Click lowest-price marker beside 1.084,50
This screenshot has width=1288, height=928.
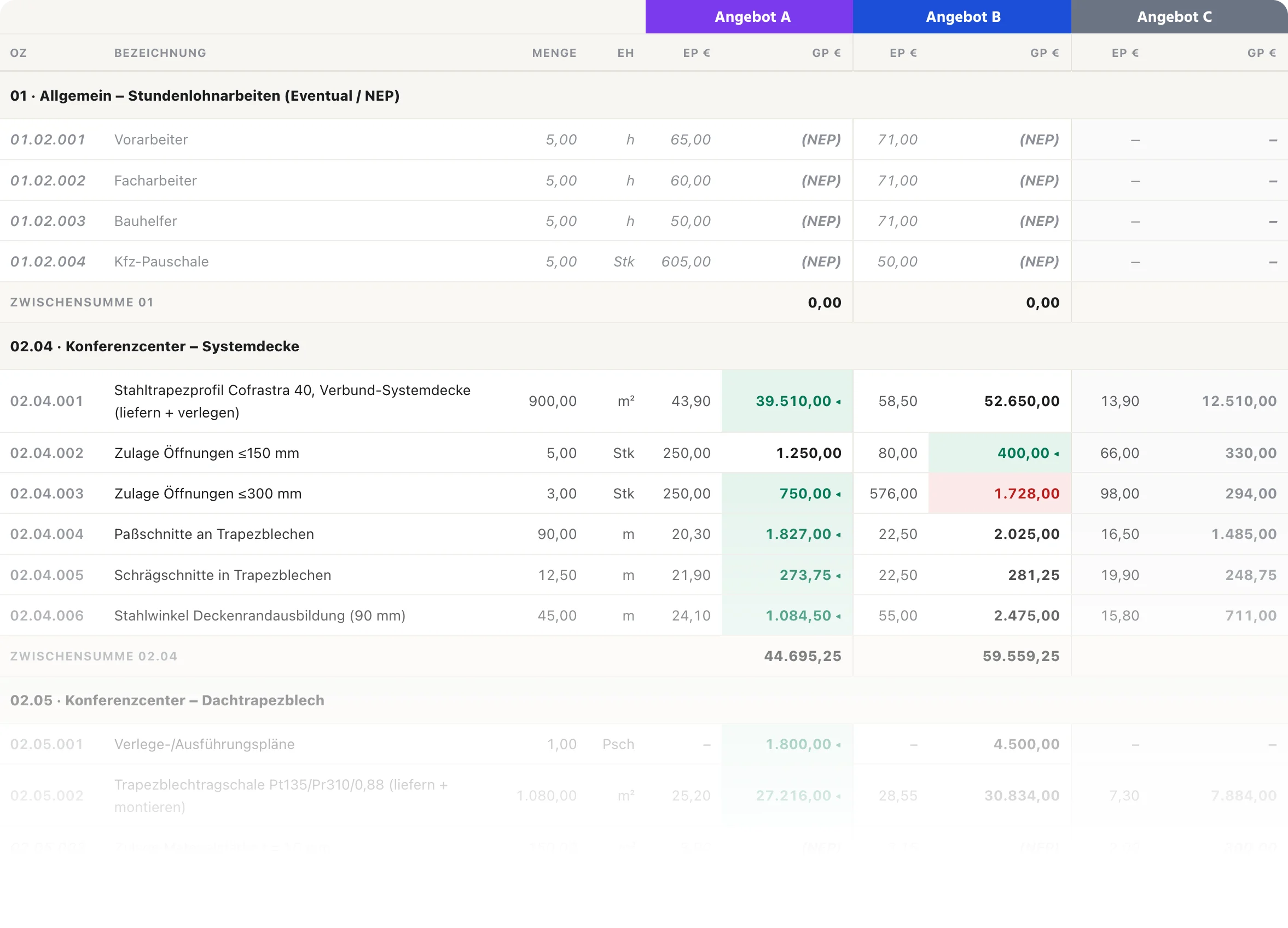(x=838, y=616)
